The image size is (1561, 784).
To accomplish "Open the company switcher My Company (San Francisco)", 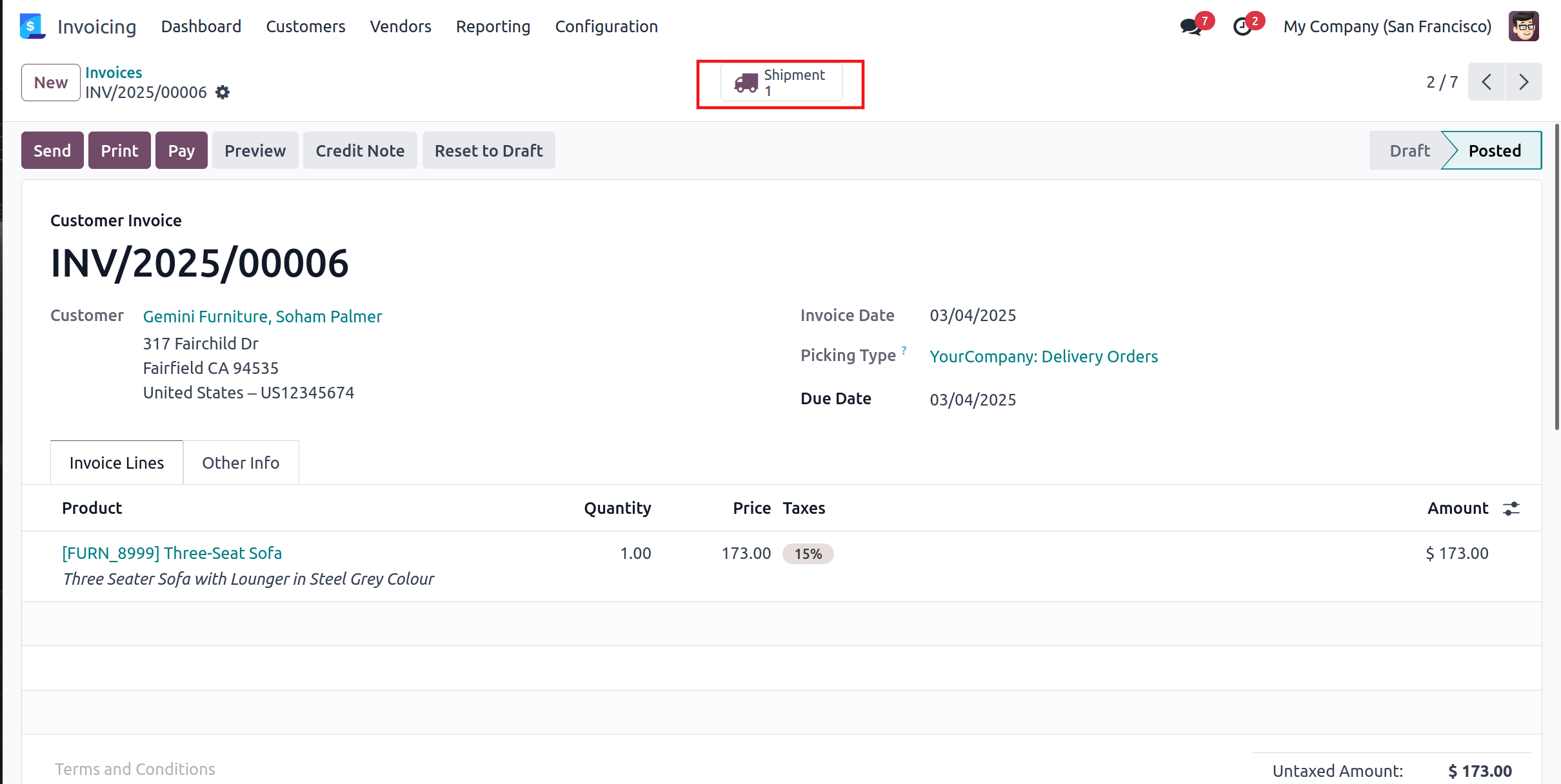I will coord(1387,26).
